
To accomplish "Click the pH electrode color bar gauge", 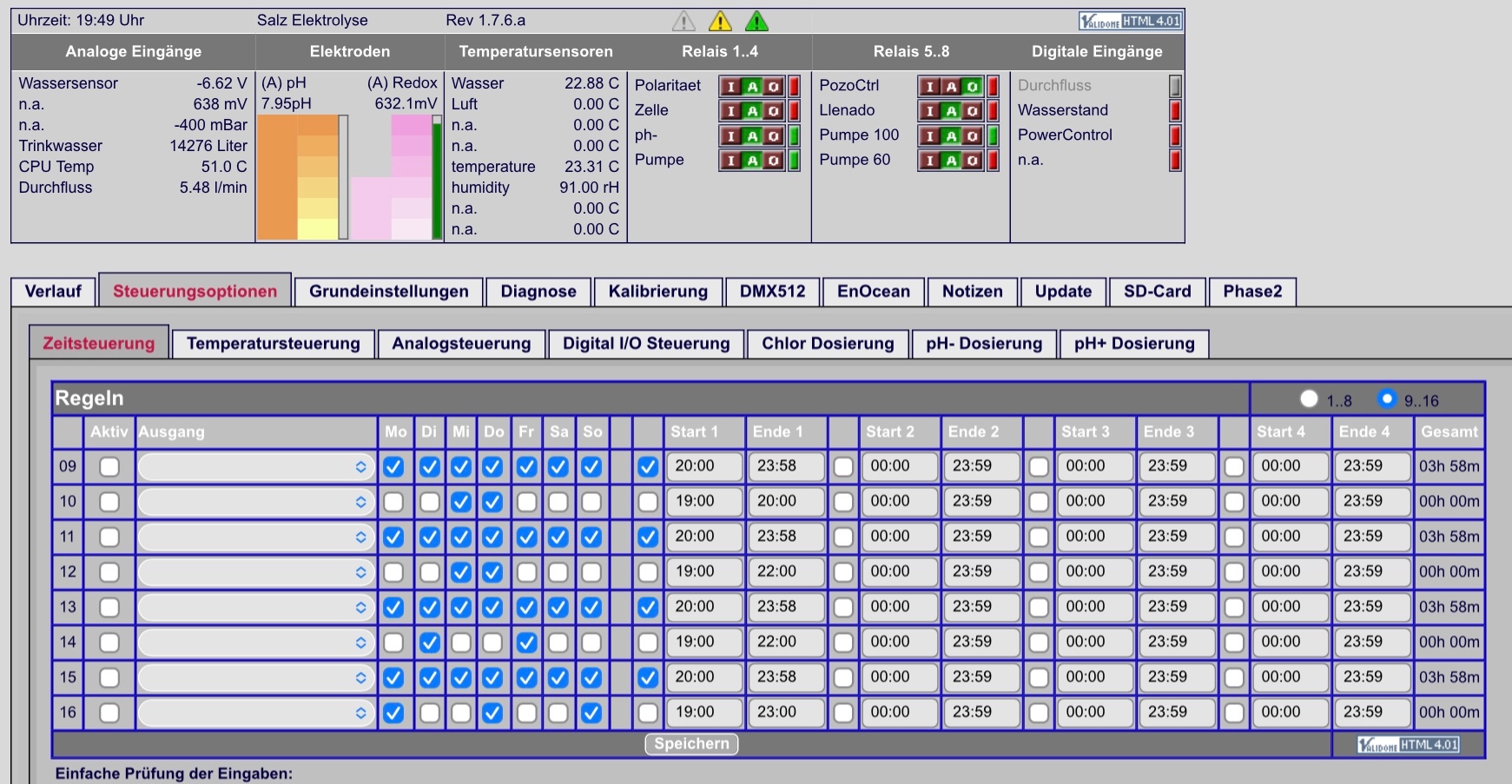I will [x=302, y=177].
